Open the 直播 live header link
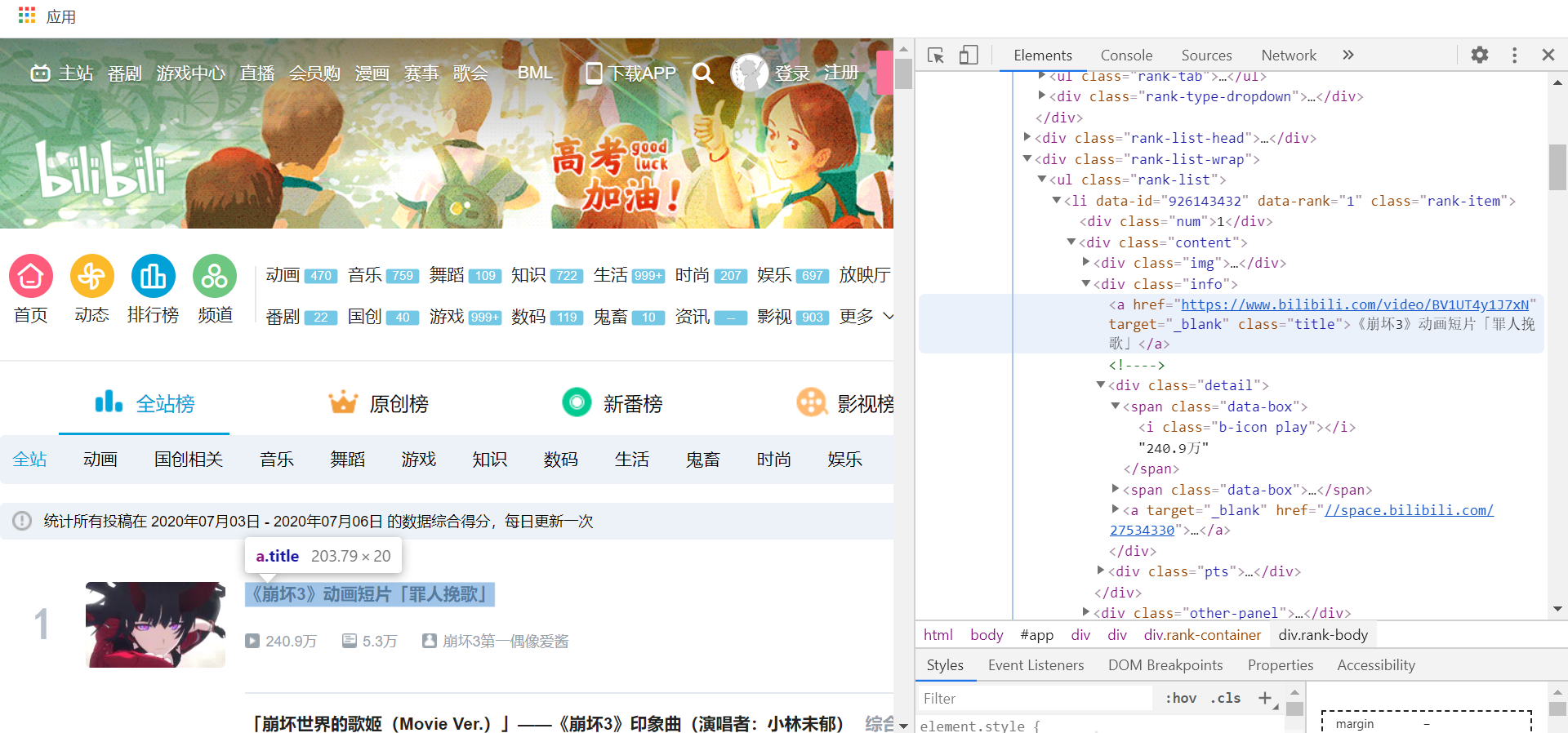The height and width of the screenshot is (733, 1568). click(x=257, y=73)
